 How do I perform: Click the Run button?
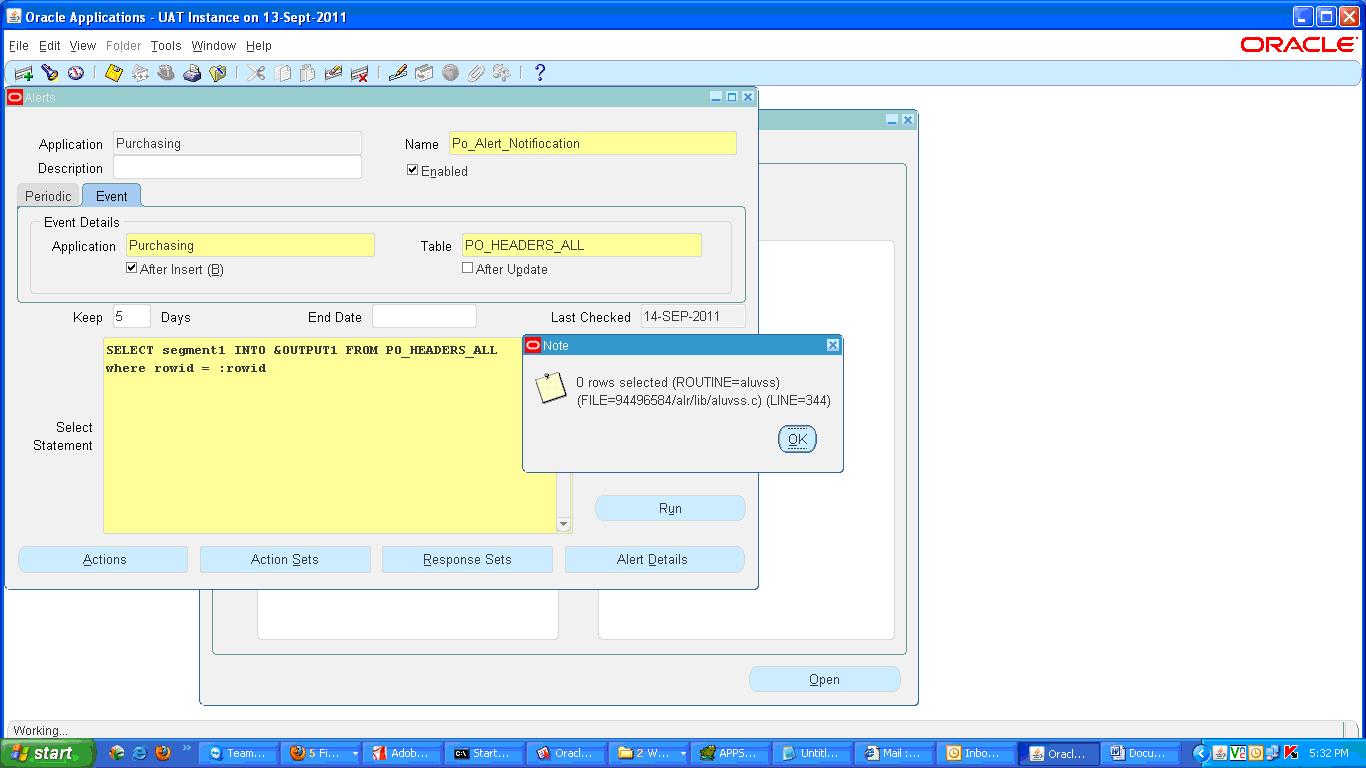(670, 508)
